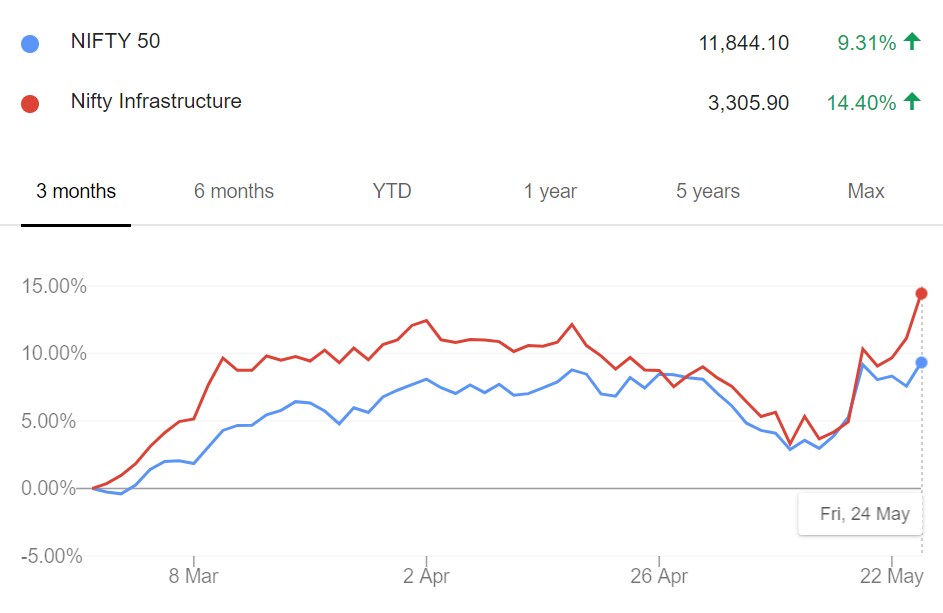The width and height of the screenshot is (943, 613).
Task: Open the Max time range
Action: 864,190
